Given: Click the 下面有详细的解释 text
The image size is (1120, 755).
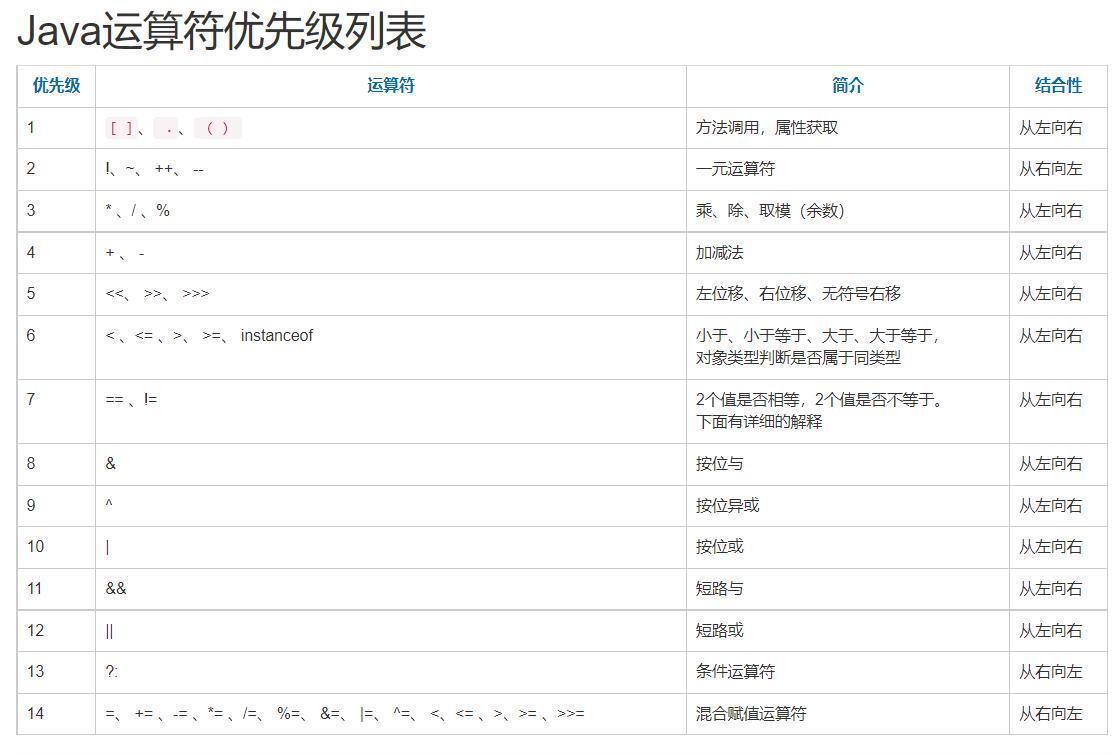Looking at the screenshot, I should pos(759,421).
